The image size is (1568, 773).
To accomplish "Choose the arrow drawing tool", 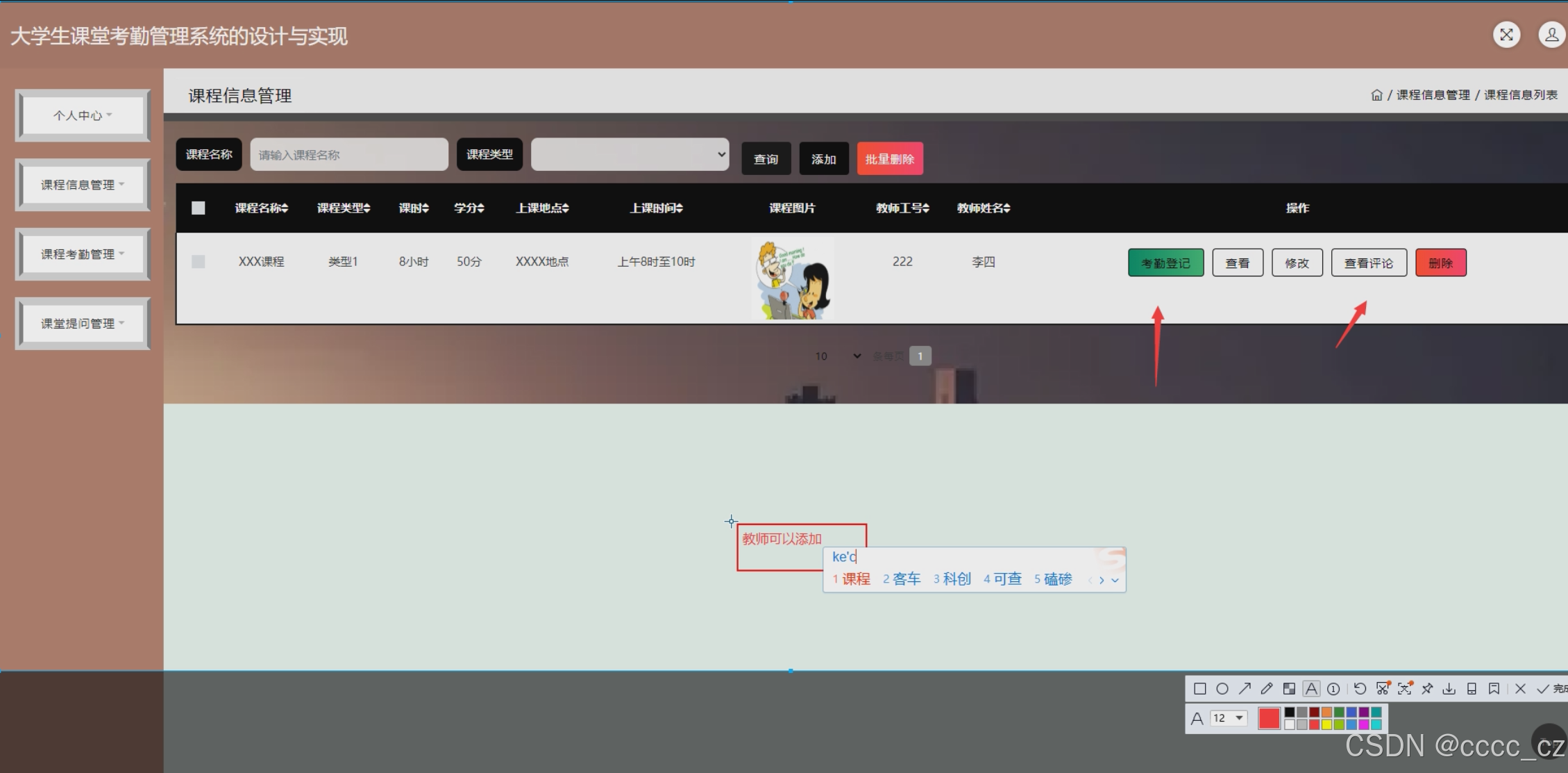I will click(x=1245, y=689).
